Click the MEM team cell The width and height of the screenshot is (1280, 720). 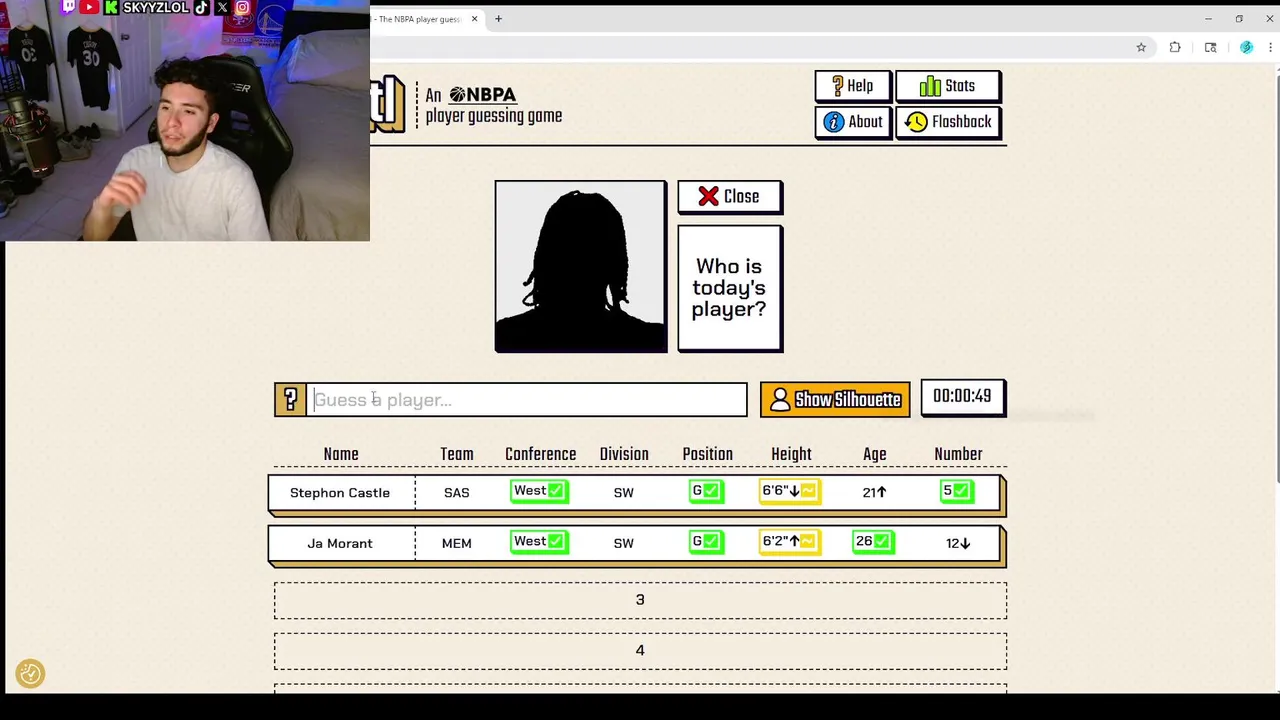(456, 543)
